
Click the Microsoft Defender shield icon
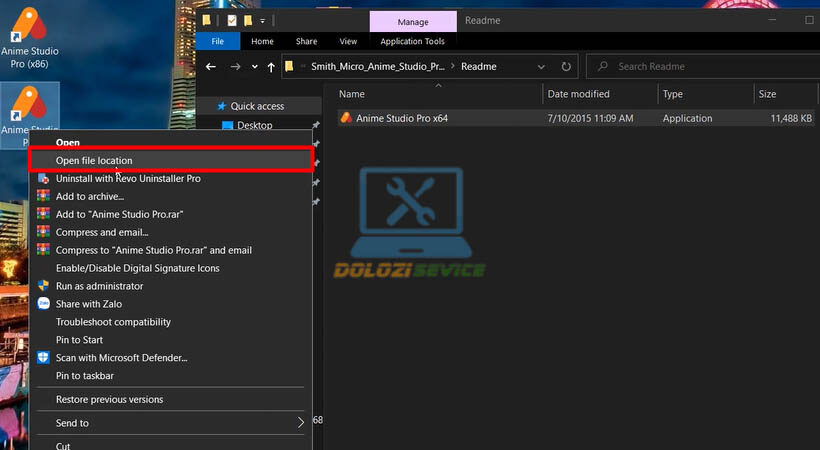coord(43,358)
